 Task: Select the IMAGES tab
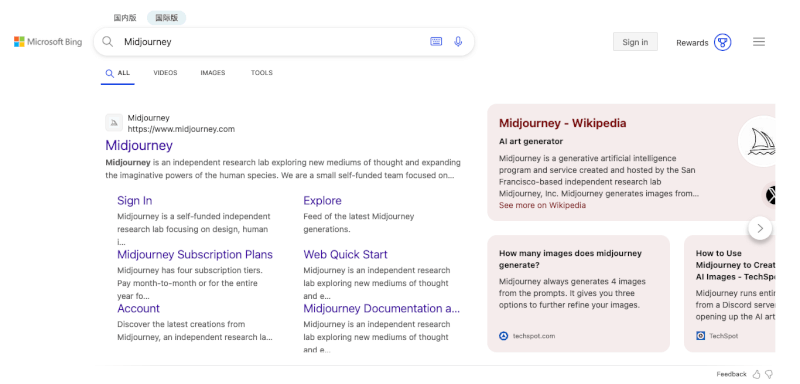pos(213,73)
